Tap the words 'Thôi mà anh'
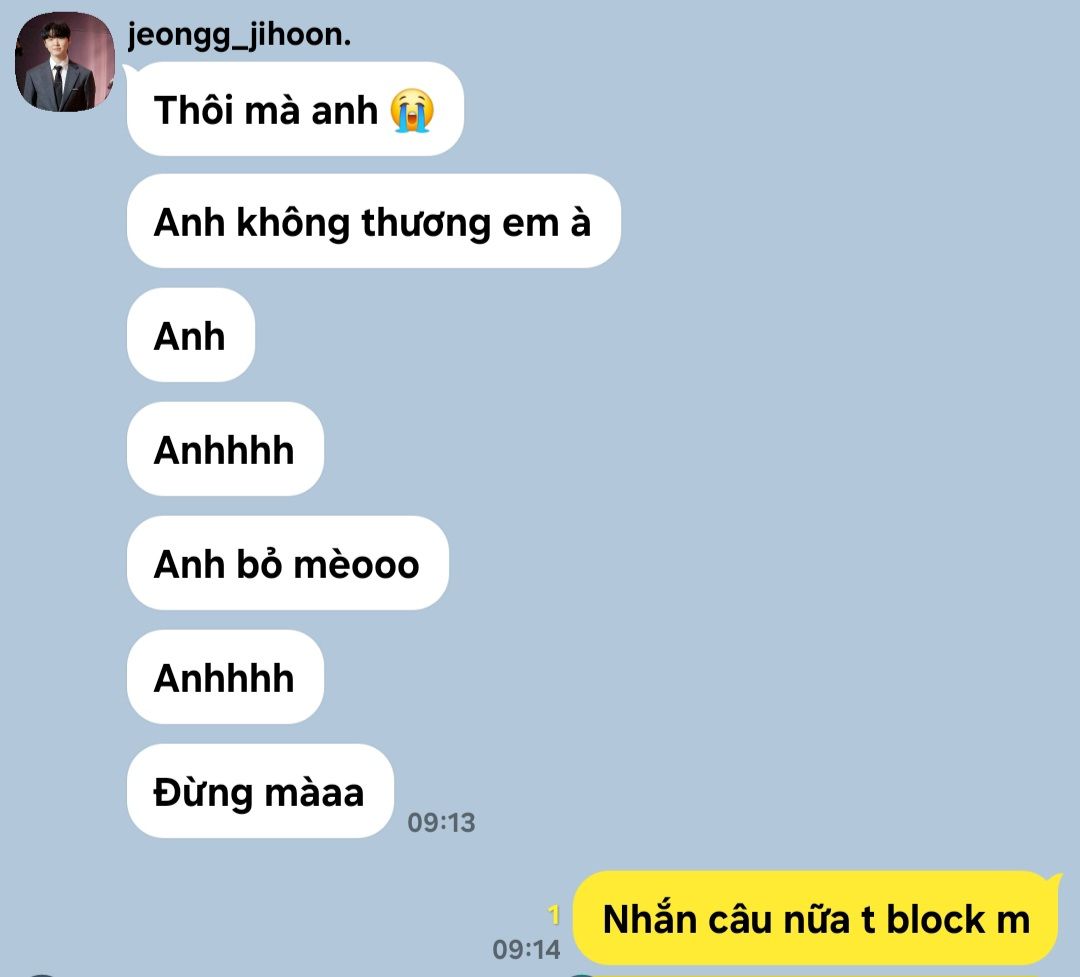Image resolution: width=1080 pixels, height=977 pixels. [x=266, y=110]
